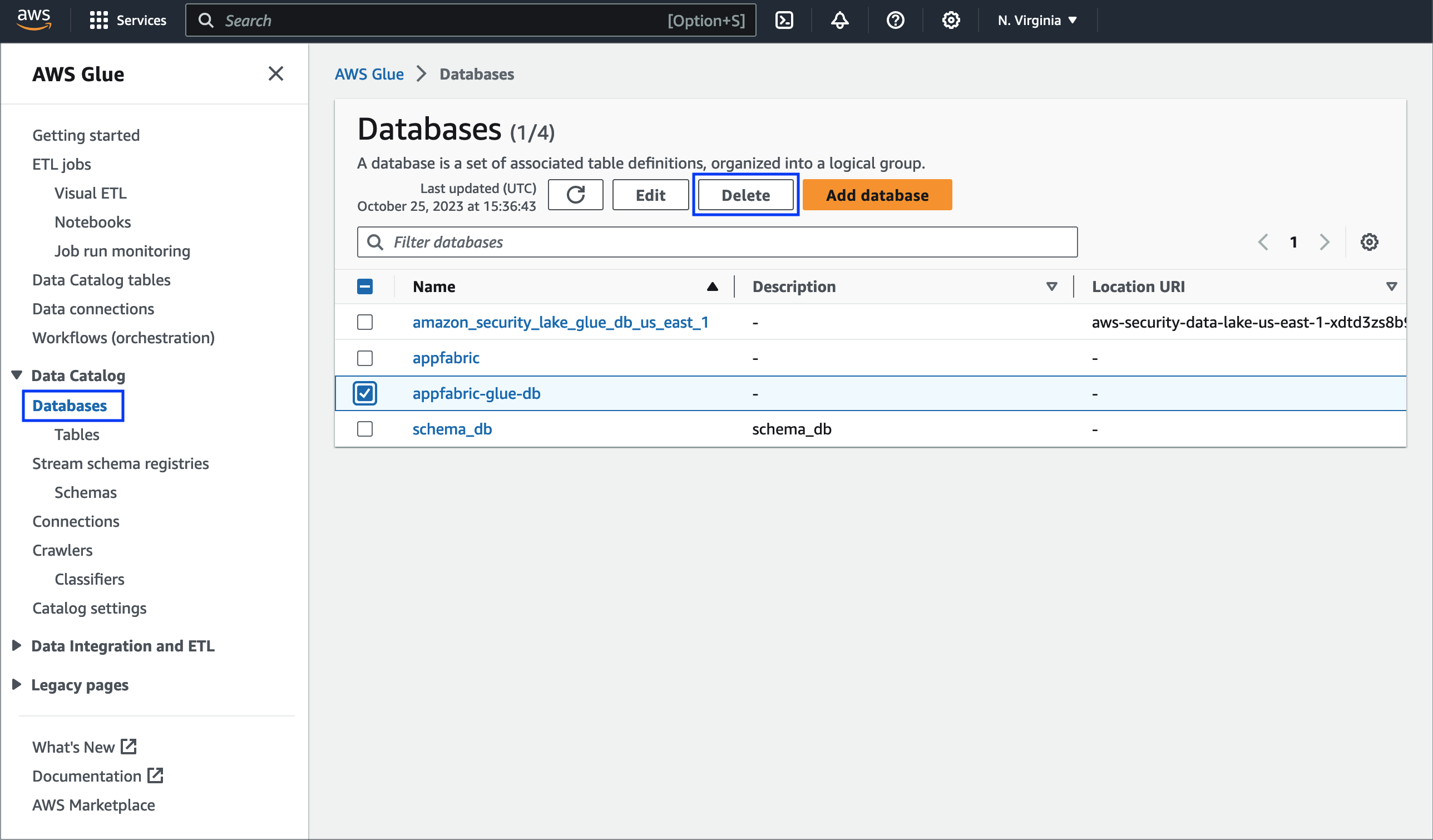Open the appfabric database link
Screen dimensions: 1433x840
pos(446,358)
